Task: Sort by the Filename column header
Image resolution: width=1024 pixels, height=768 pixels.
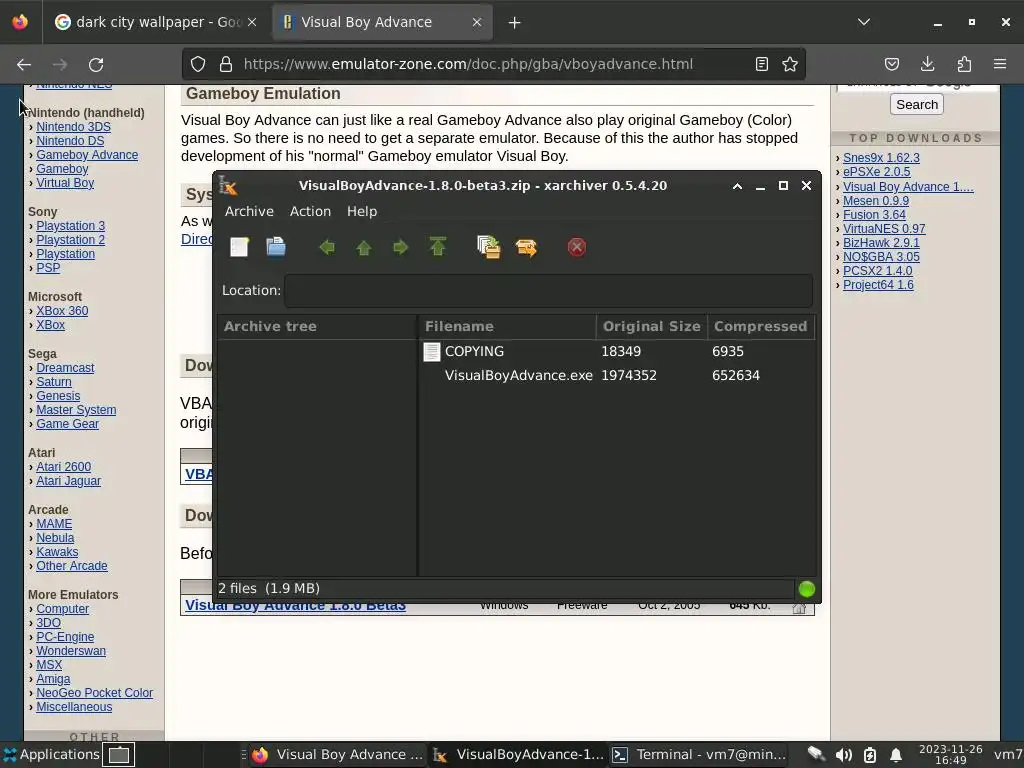Action: pyautogui.click(x=507, y=327)
